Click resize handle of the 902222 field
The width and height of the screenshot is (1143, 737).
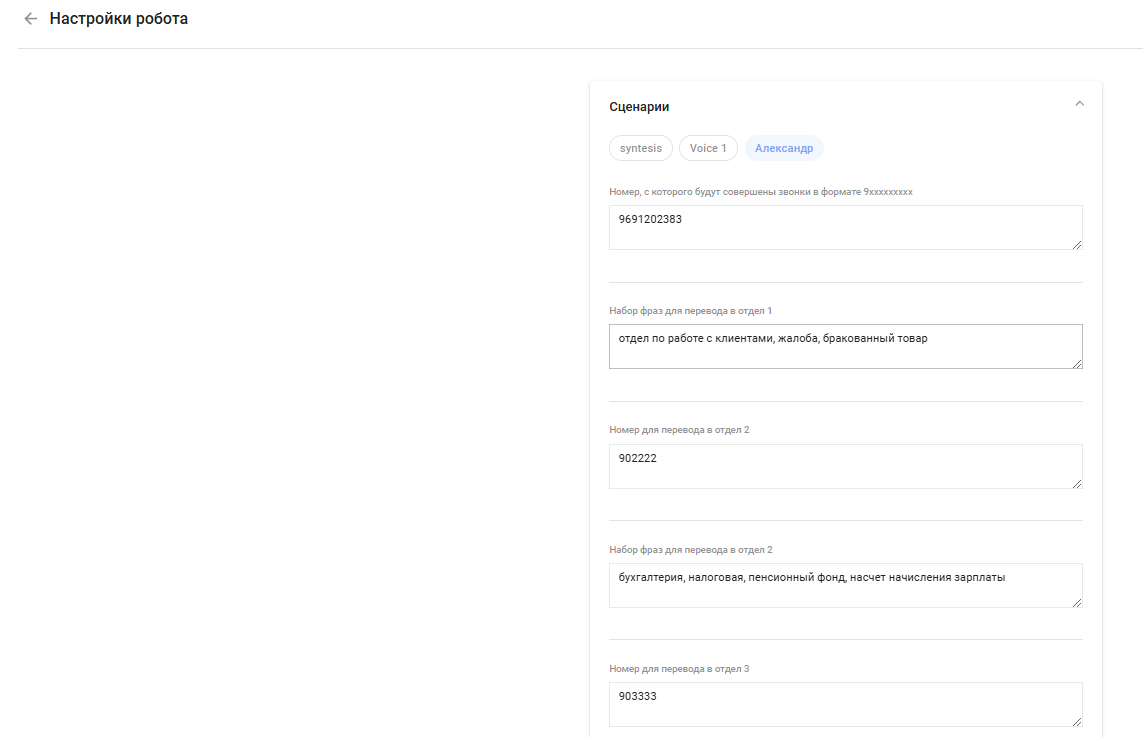click(1077, 483)
